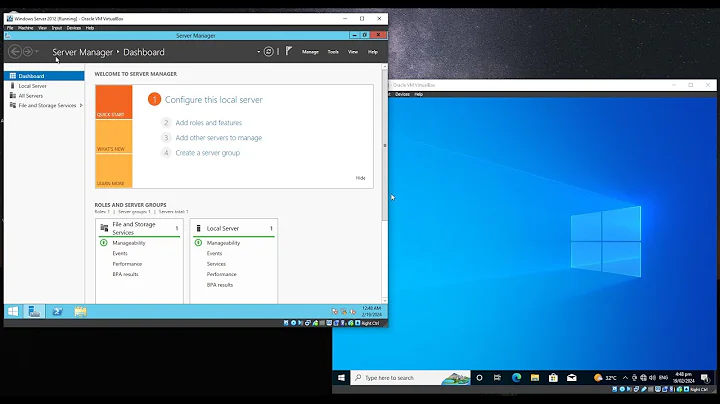Select the QUICK START tile

[x=114, y=102]
